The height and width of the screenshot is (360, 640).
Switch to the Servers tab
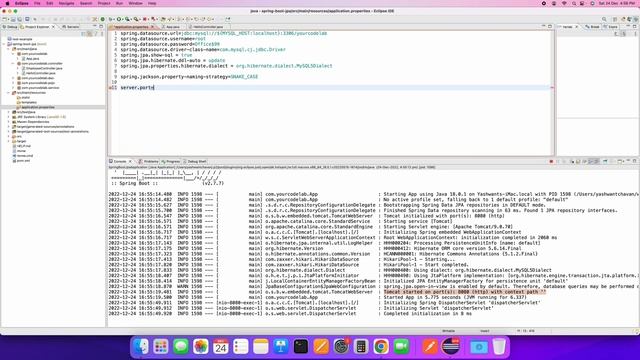click(71, 27)
